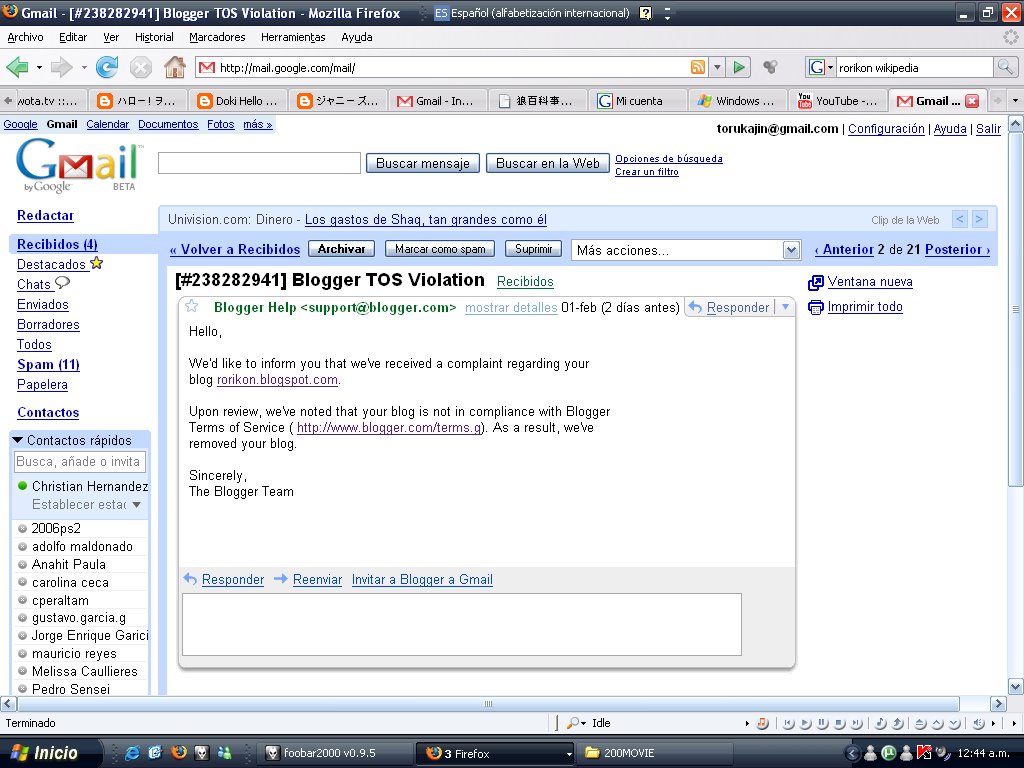Click the Reenviar link
Image resolution: width=1024 pixels, height=768 pixels.
coord(317,579)
